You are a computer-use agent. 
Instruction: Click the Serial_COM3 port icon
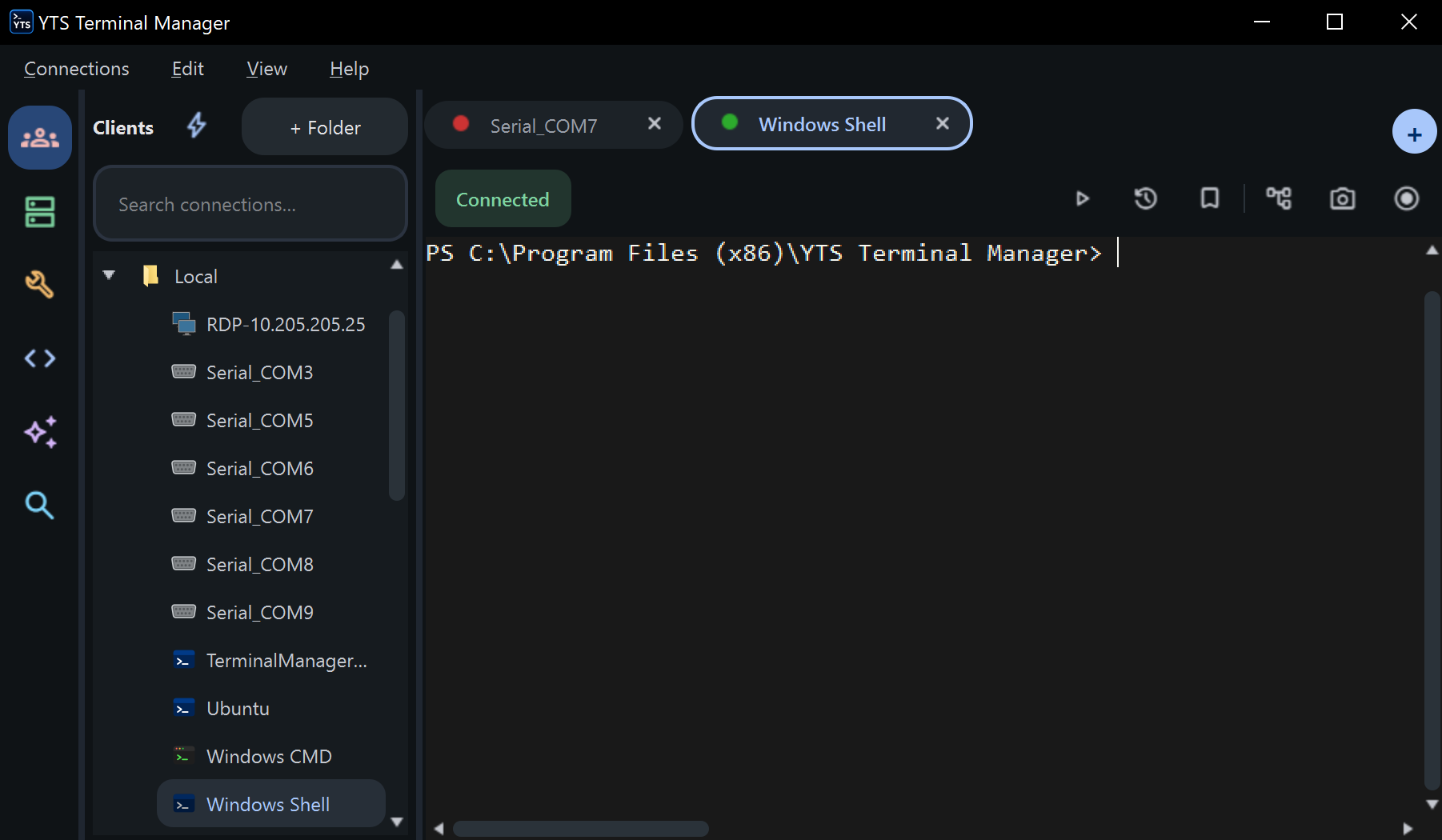[x=184, y=371]
